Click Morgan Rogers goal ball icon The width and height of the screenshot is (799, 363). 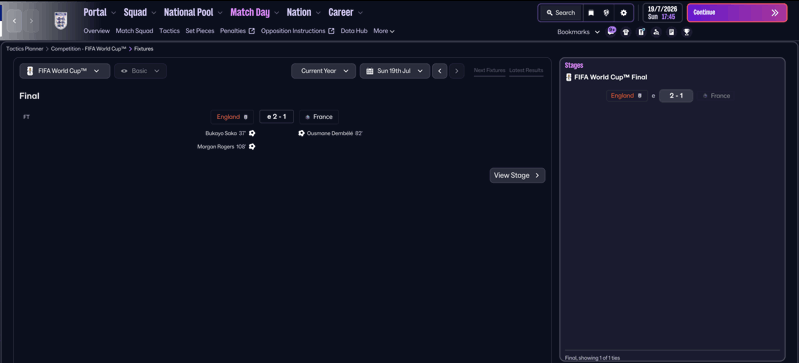(252, 146)
